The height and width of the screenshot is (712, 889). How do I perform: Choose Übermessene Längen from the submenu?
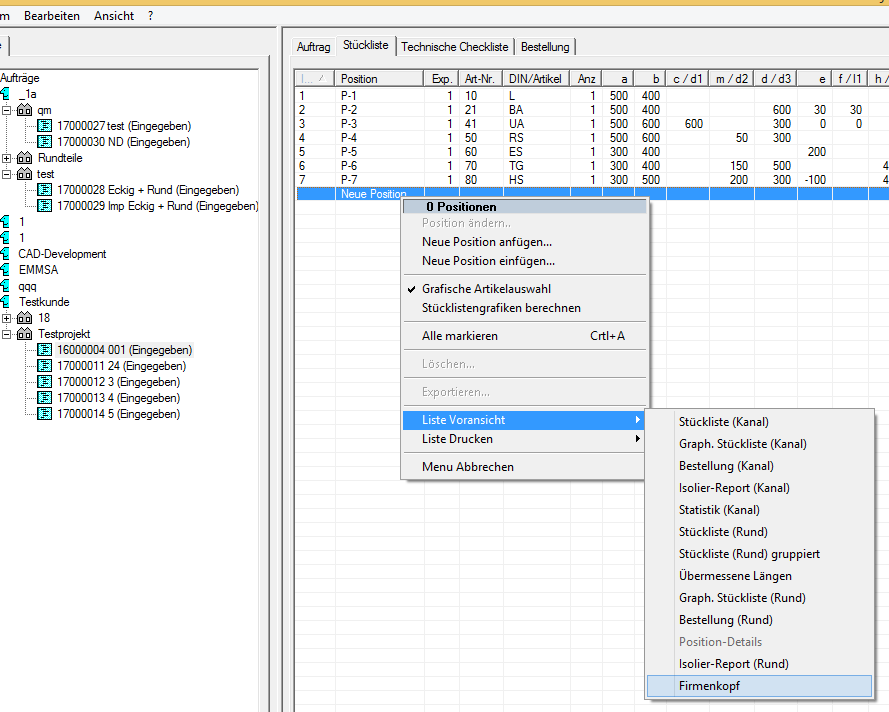[x=759, y=576]
